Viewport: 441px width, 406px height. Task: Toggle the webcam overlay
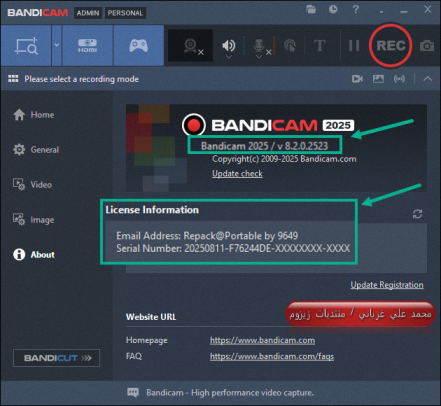point(191,46)
